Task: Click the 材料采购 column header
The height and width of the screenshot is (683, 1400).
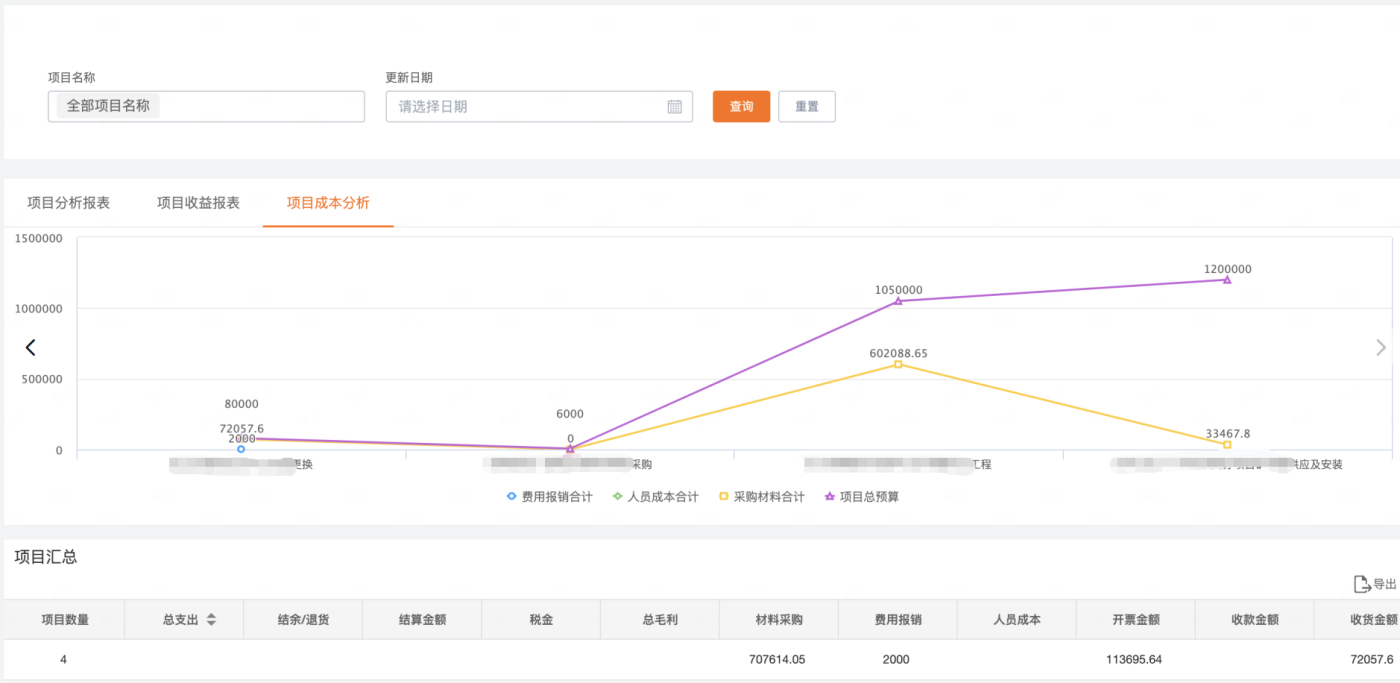Action: tap(779, 620)
